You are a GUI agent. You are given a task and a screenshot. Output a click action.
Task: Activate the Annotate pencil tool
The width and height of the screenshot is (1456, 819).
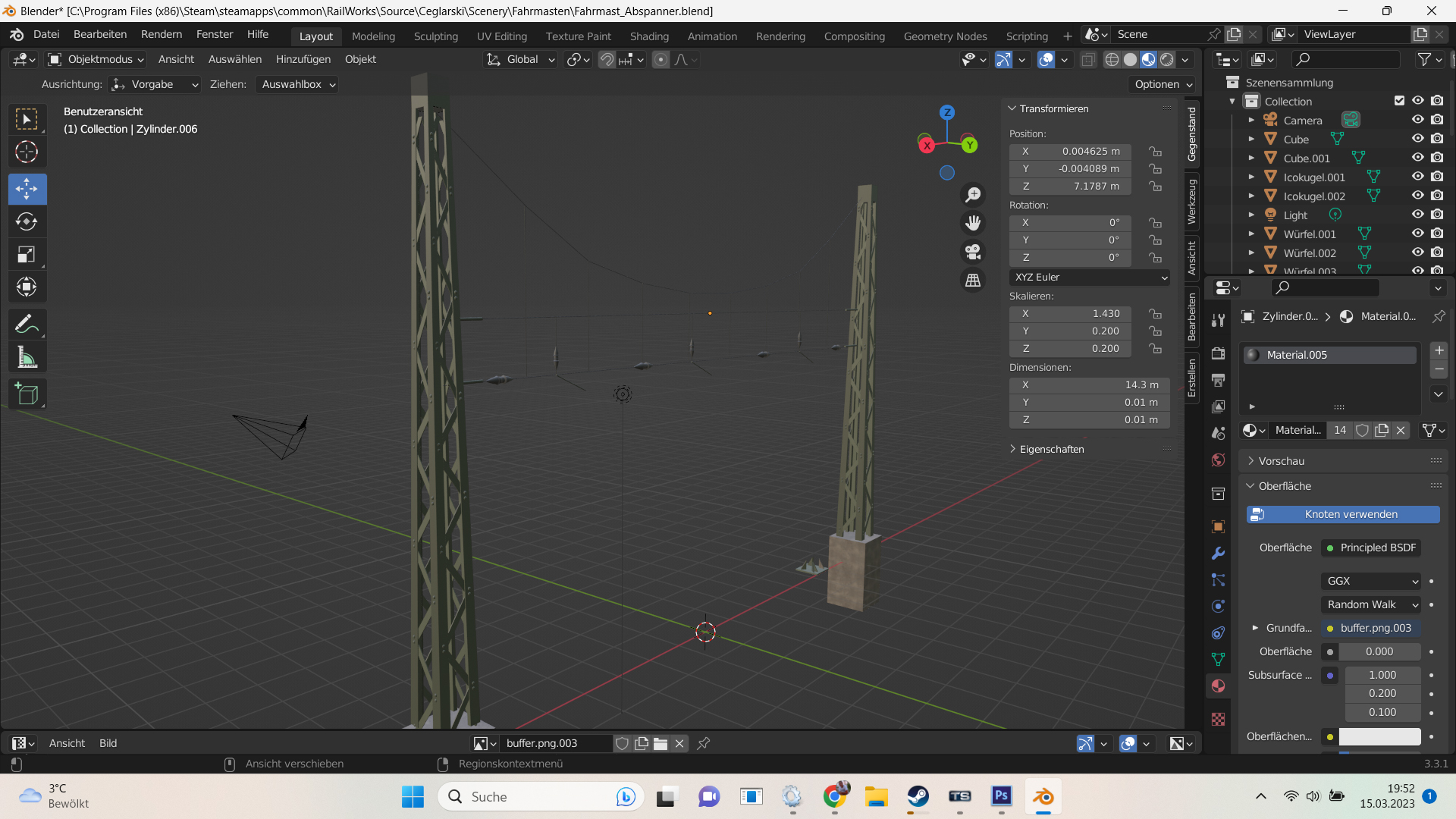click(x=27, y=325)
